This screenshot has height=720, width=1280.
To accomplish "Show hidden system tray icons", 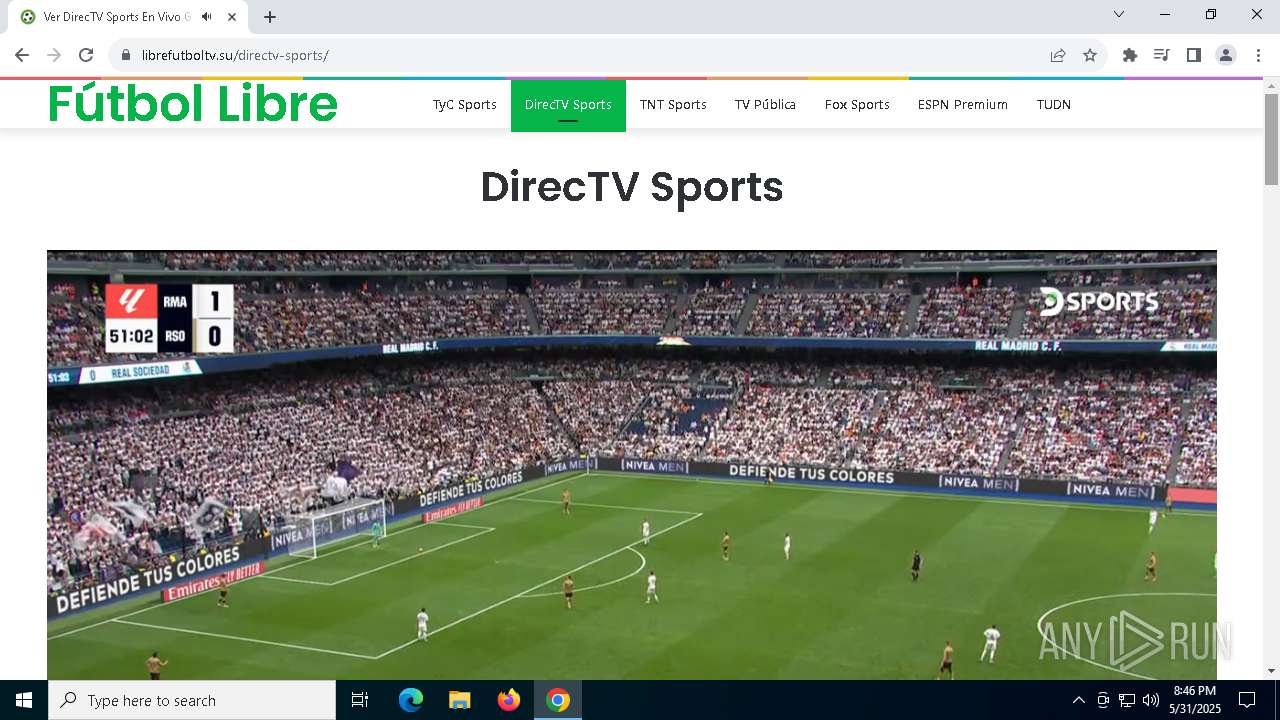I will [x=1078, y=700].
